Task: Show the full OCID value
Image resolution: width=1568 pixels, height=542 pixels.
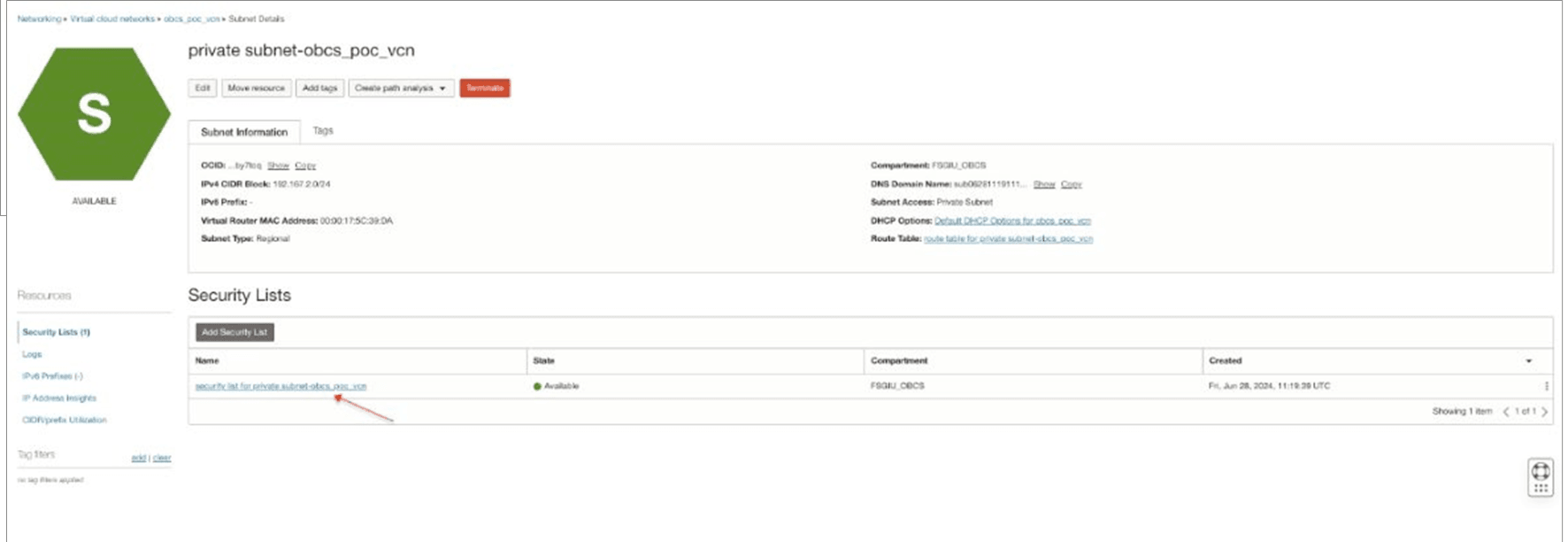Action: point(278,166)
